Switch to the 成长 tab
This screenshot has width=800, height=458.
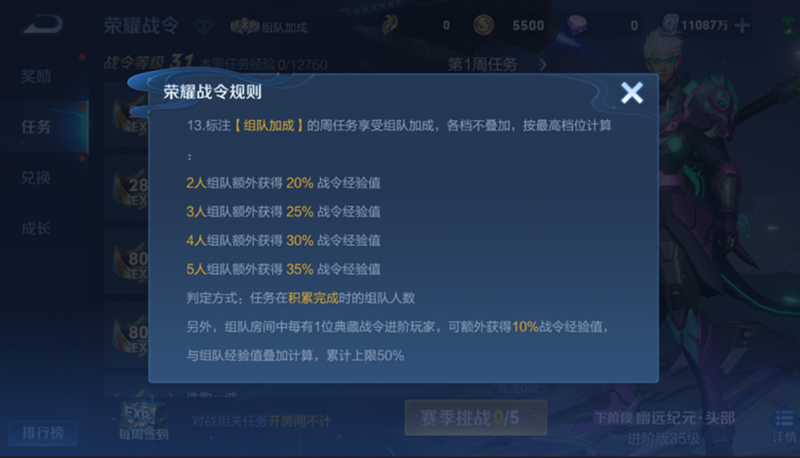(36, 228)
